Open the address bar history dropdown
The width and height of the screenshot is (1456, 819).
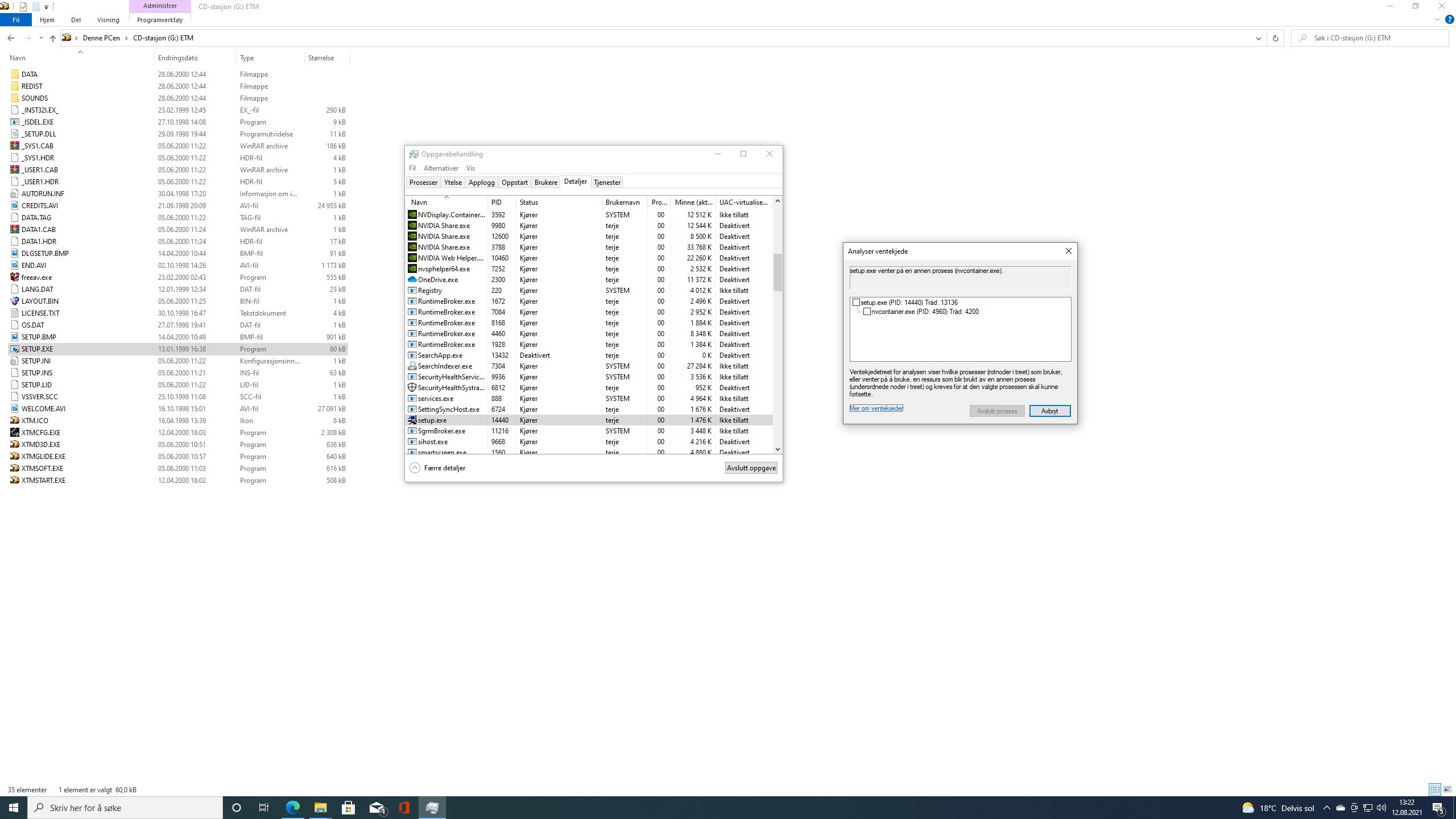coord(1258,38)
